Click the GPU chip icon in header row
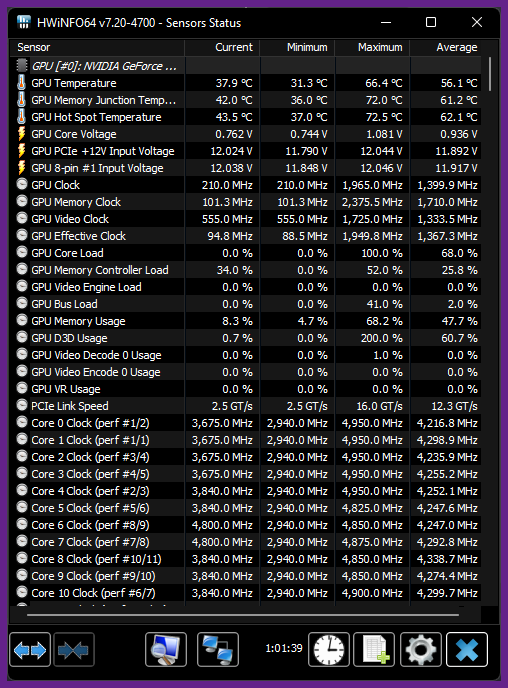The image size is (508, 688). coord(21,66)
